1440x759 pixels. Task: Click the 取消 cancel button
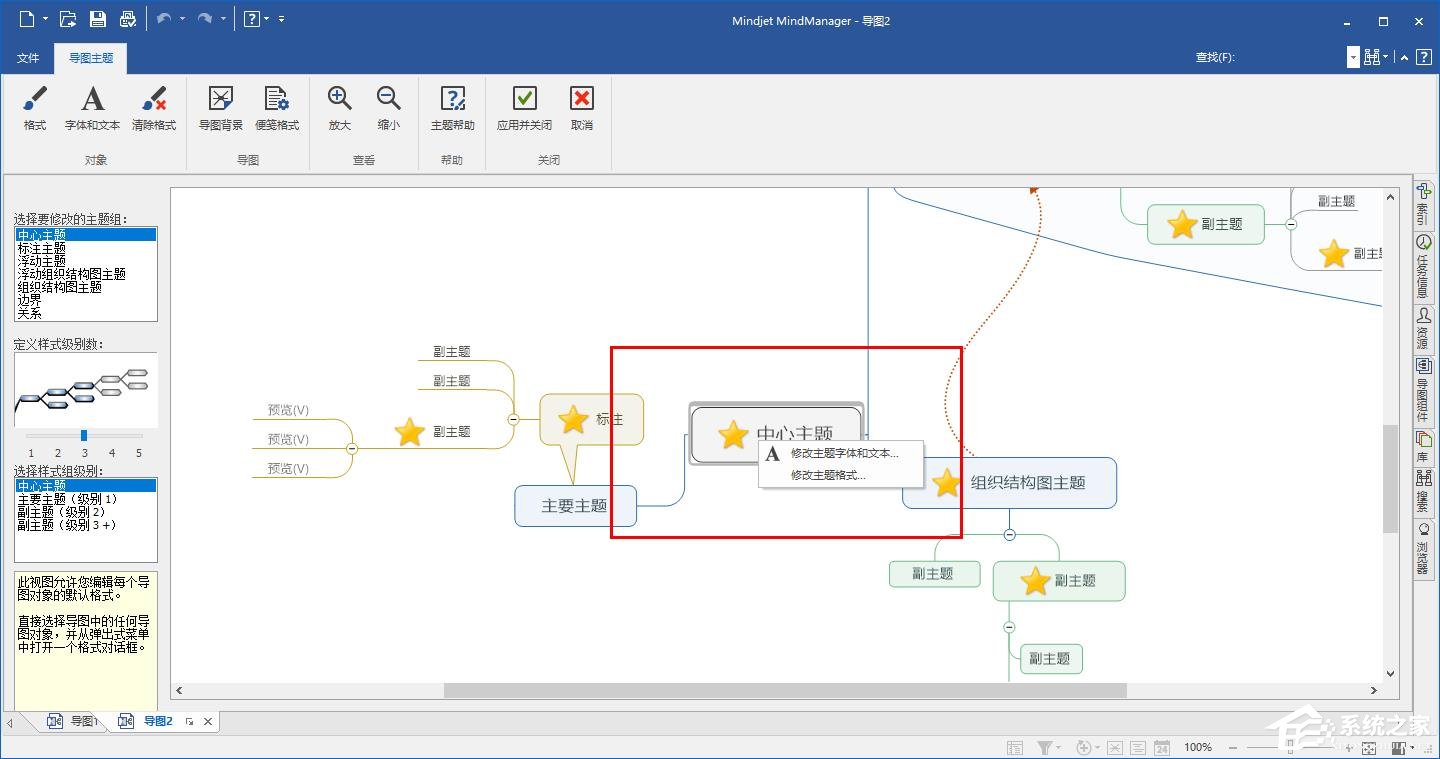[581, 108]
